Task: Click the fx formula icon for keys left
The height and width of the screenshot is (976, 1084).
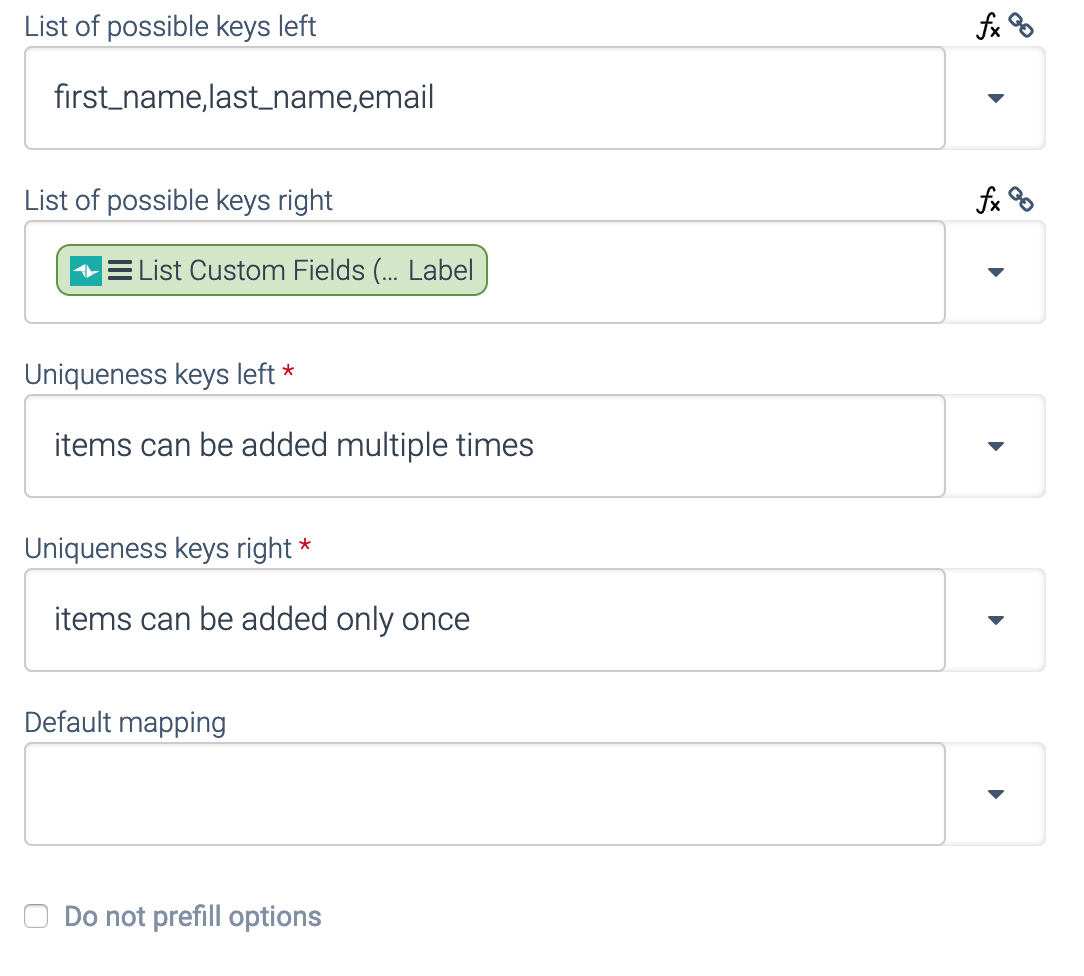Action: 988,27
